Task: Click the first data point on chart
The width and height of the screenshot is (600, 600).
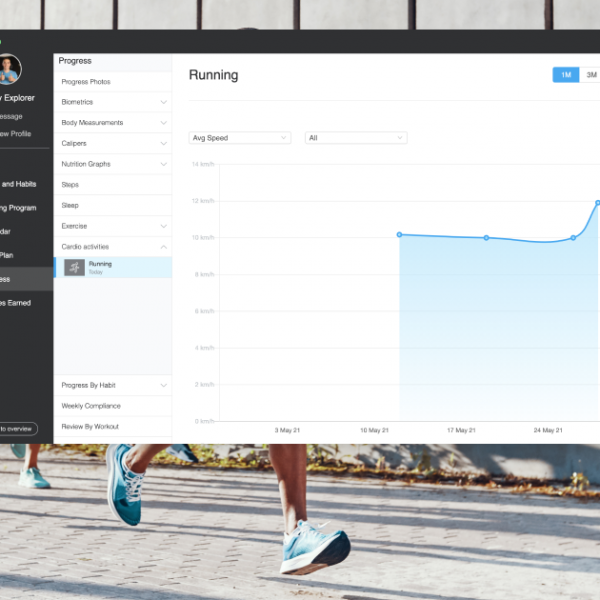Action: tap(399, 235)
